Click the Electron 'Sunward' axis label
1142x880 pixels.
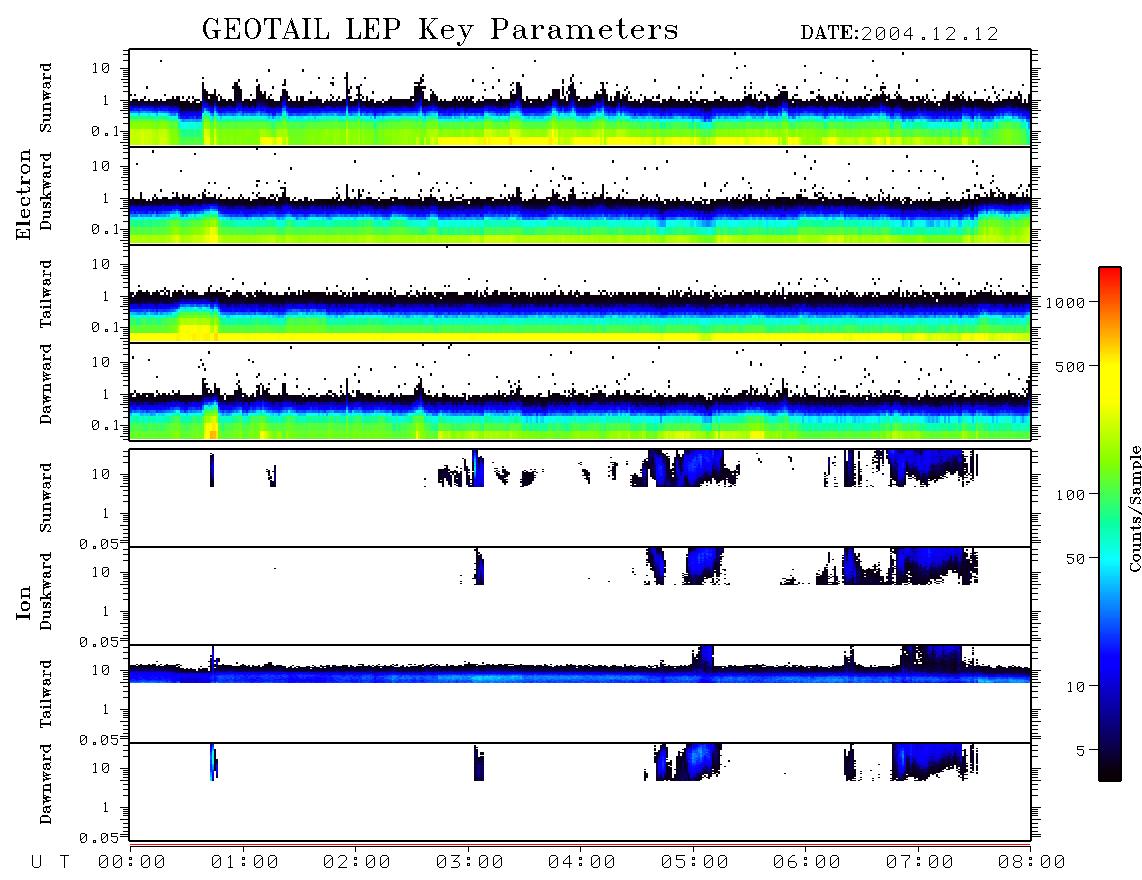tap(46, 98)
